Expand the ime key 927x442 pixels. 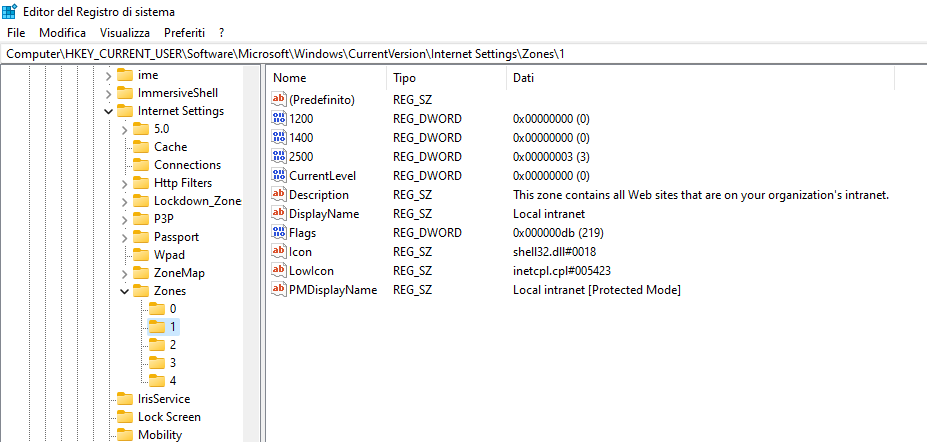[108, 76]
